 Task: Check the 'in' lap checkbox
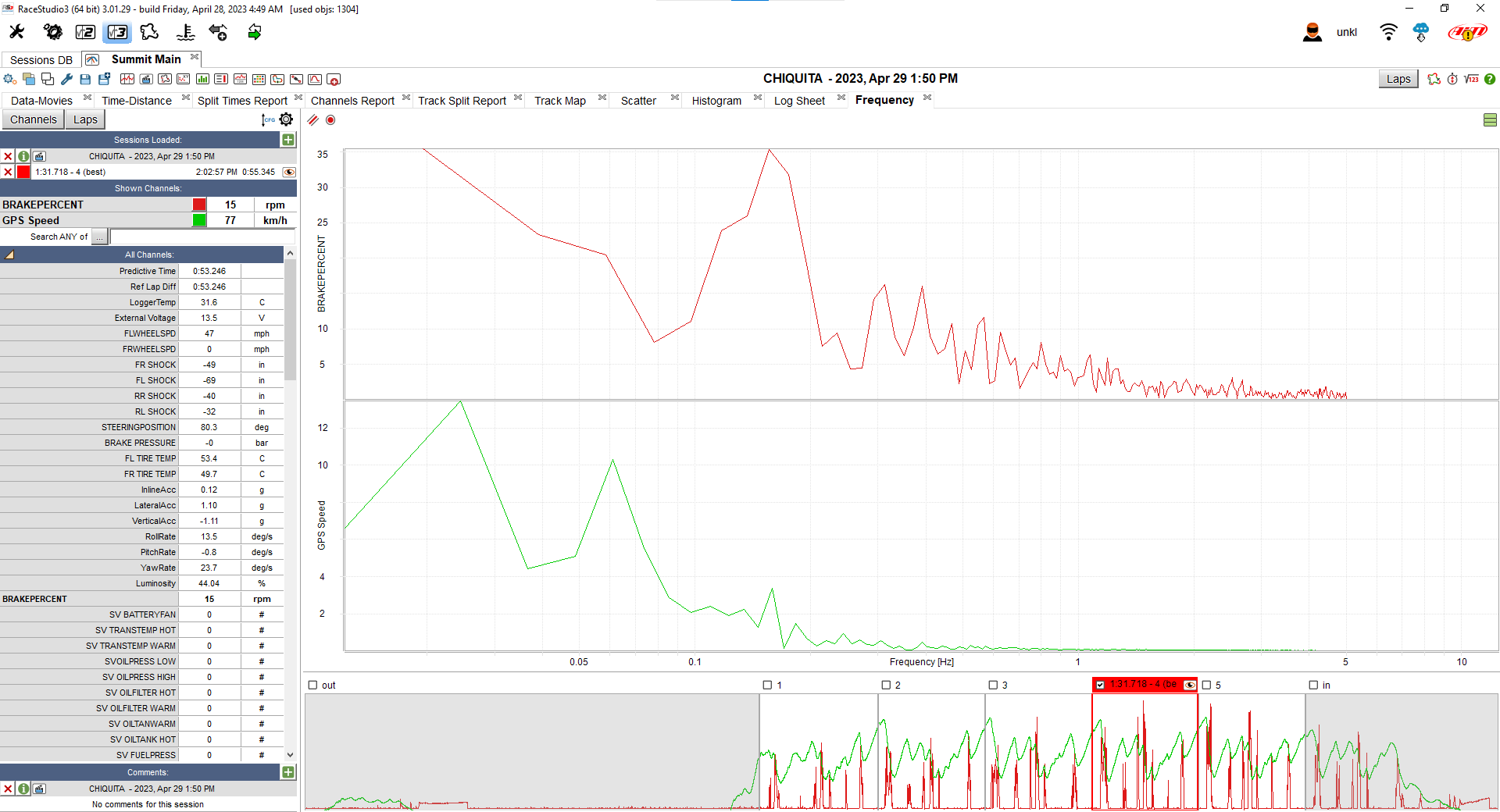1313,685
